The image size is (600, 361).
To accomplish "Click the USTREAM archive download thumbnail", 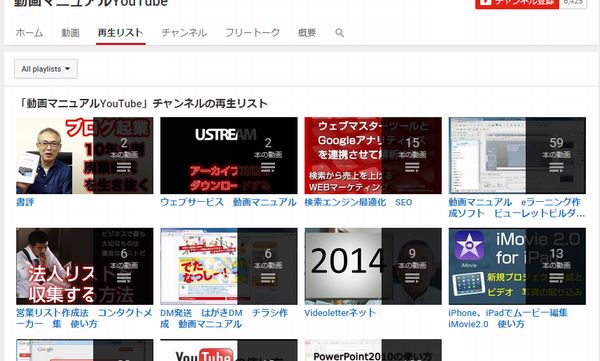I will pos(229,155).
